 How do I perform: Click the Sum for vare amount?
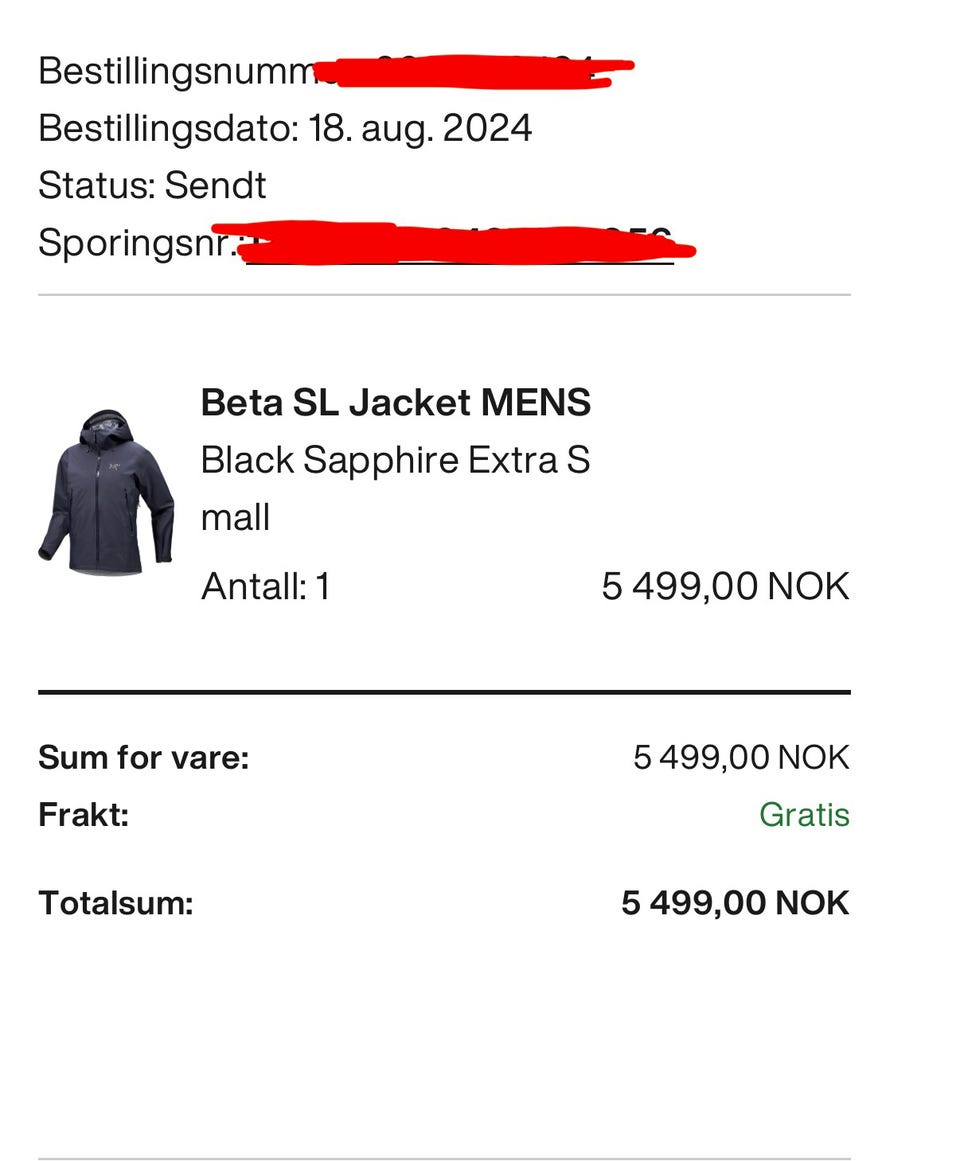(x=741, y=758)
